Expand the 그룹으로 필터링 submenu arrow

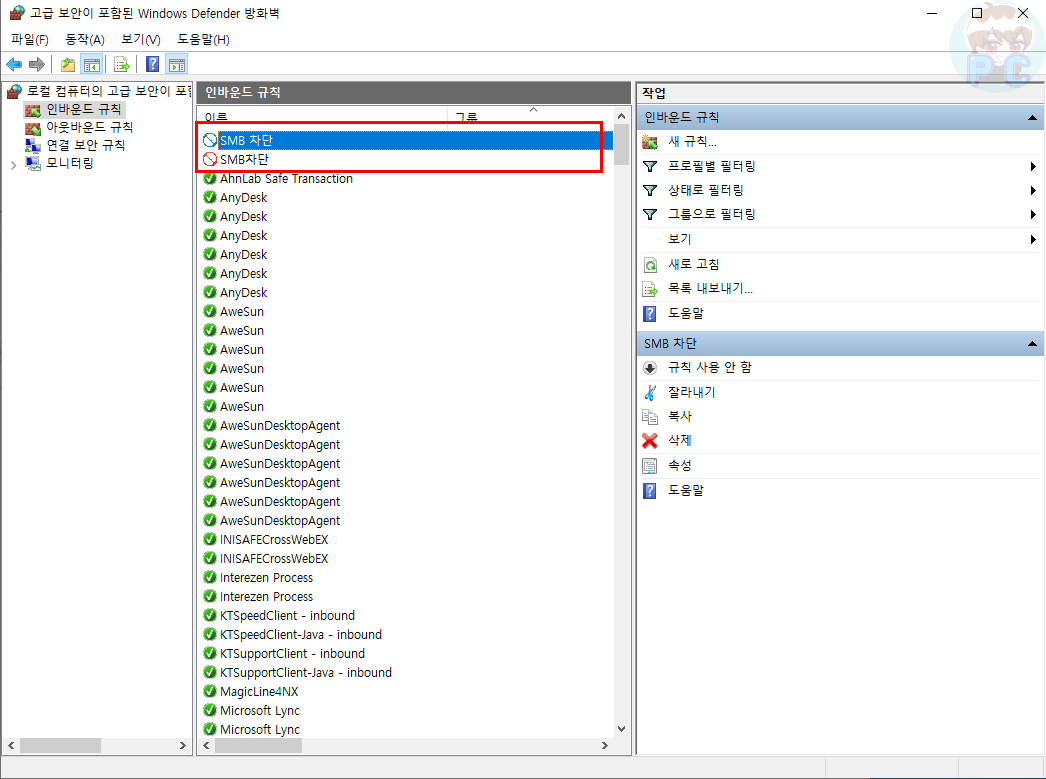tap(1033, 215)
